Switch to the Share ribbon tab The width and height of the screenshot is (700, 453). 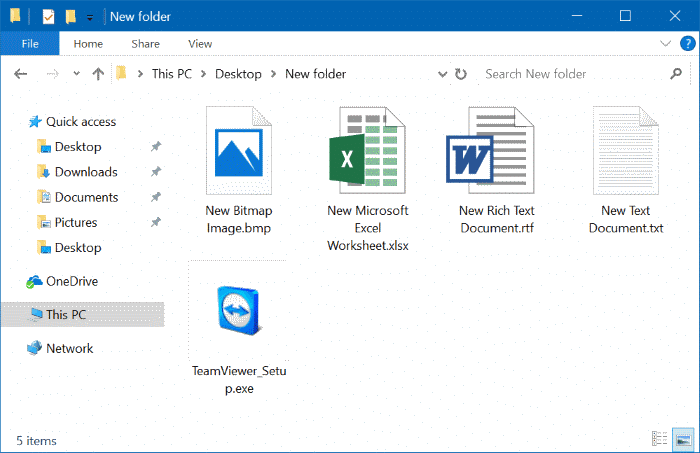click(146, 43)
